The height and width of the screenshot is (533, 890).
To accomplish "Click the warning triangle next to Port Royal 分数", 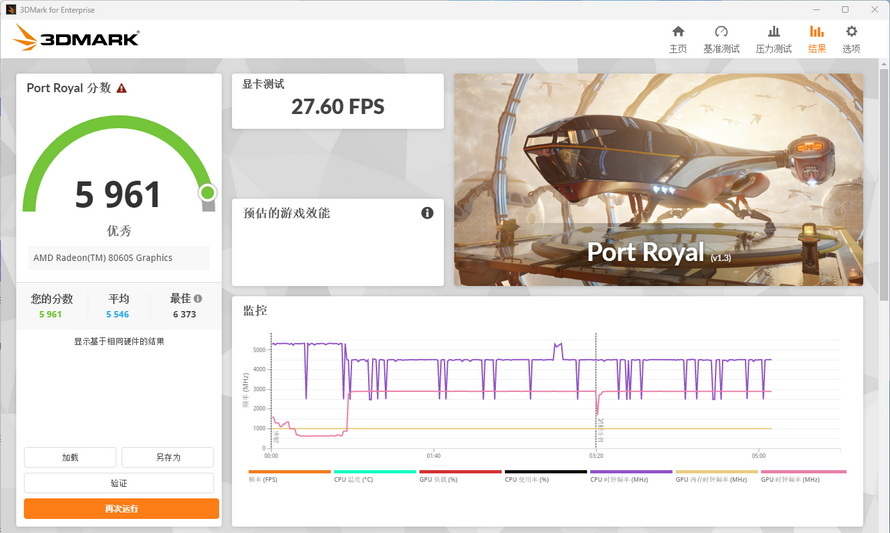I will [121, 88].
